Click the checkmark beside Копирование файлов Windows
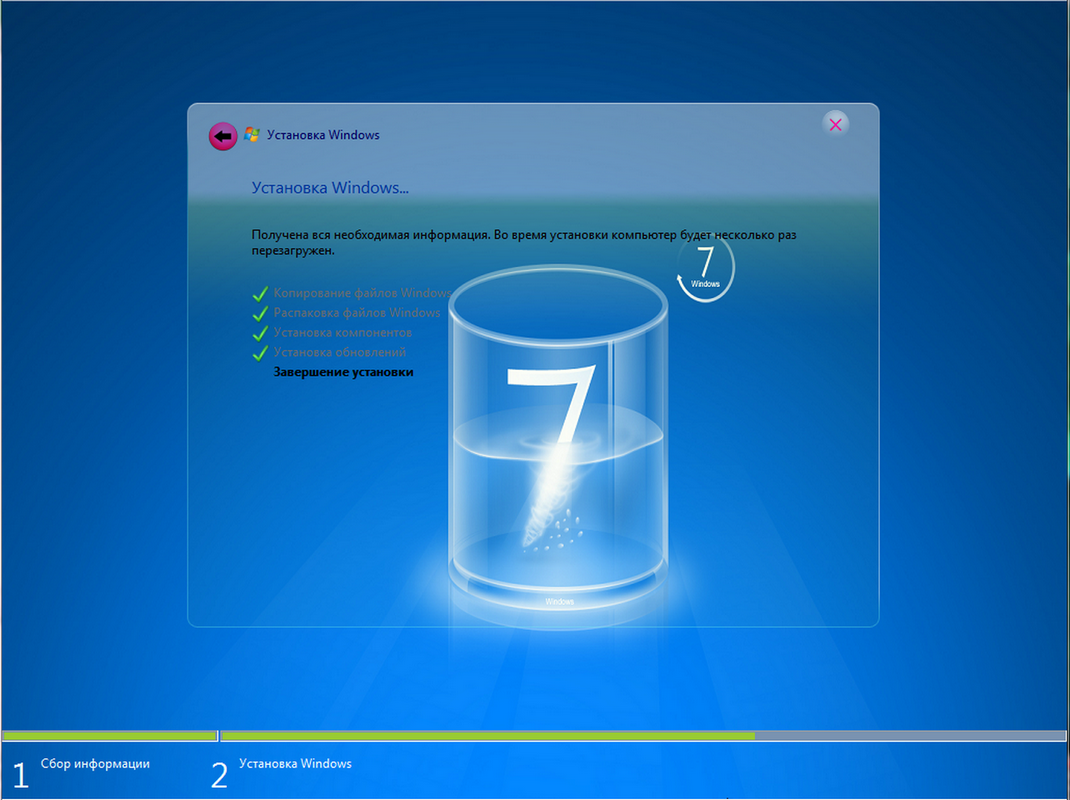The image size is (1070, 800). 260,294
